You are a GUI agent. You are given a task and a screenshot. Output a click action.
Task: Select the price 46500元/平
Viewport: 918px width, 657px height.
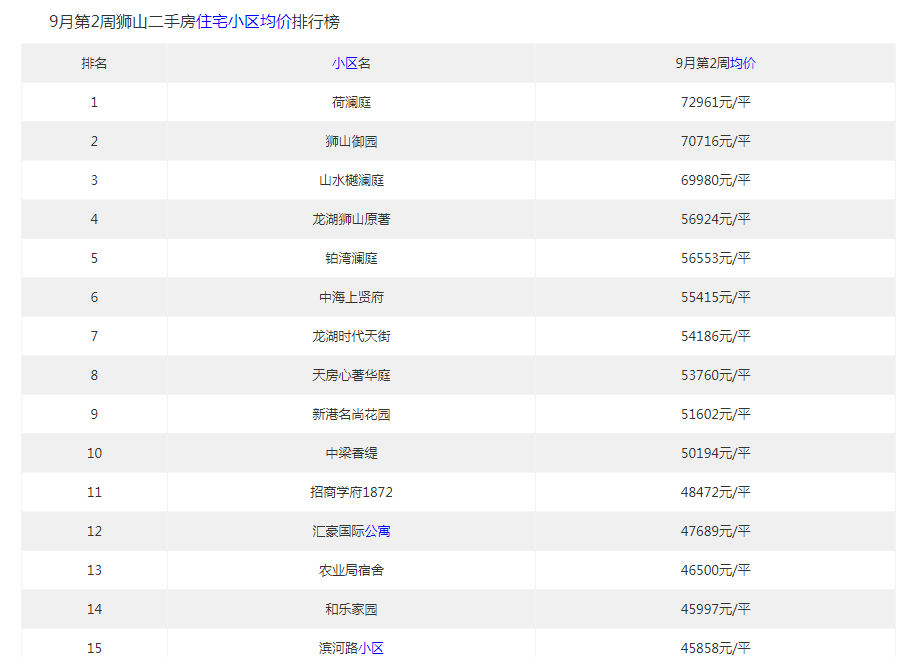click(x=715, y=570)
